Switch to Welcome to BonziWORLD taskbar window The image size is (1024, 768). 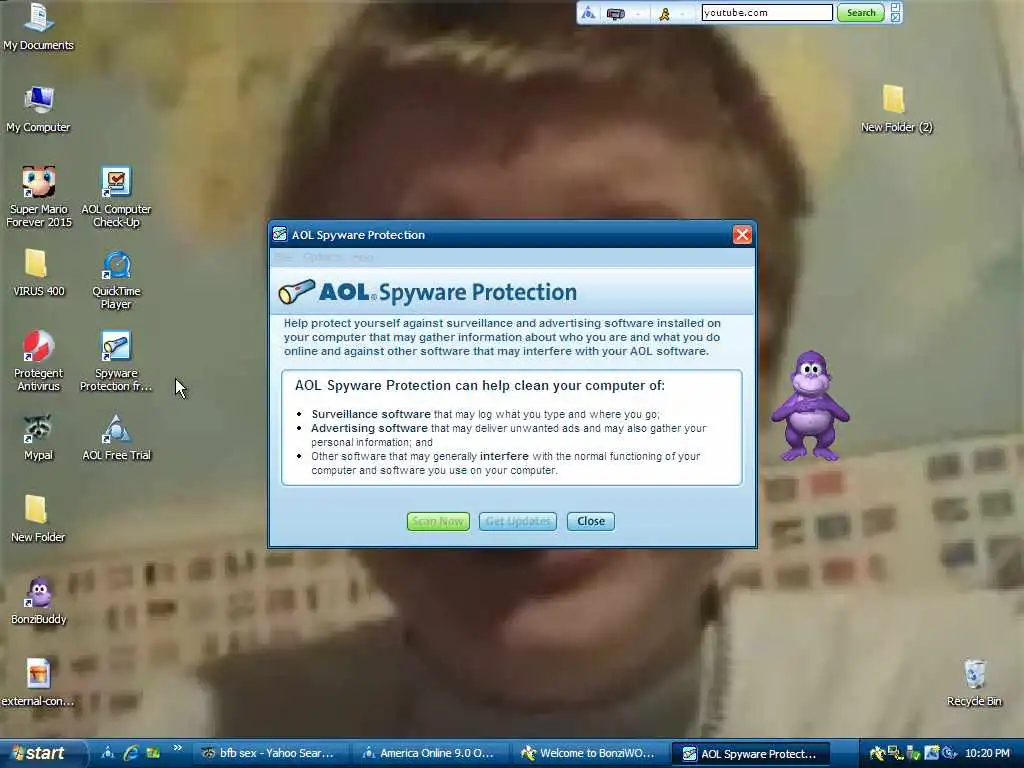point(591,753)
